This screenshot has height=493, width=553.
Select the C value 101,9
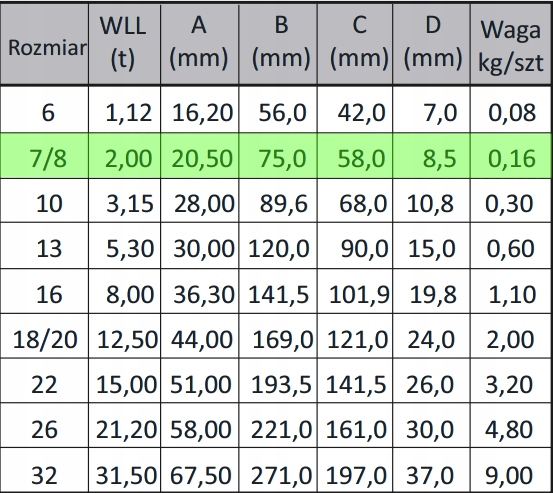[x=355, y=291]
